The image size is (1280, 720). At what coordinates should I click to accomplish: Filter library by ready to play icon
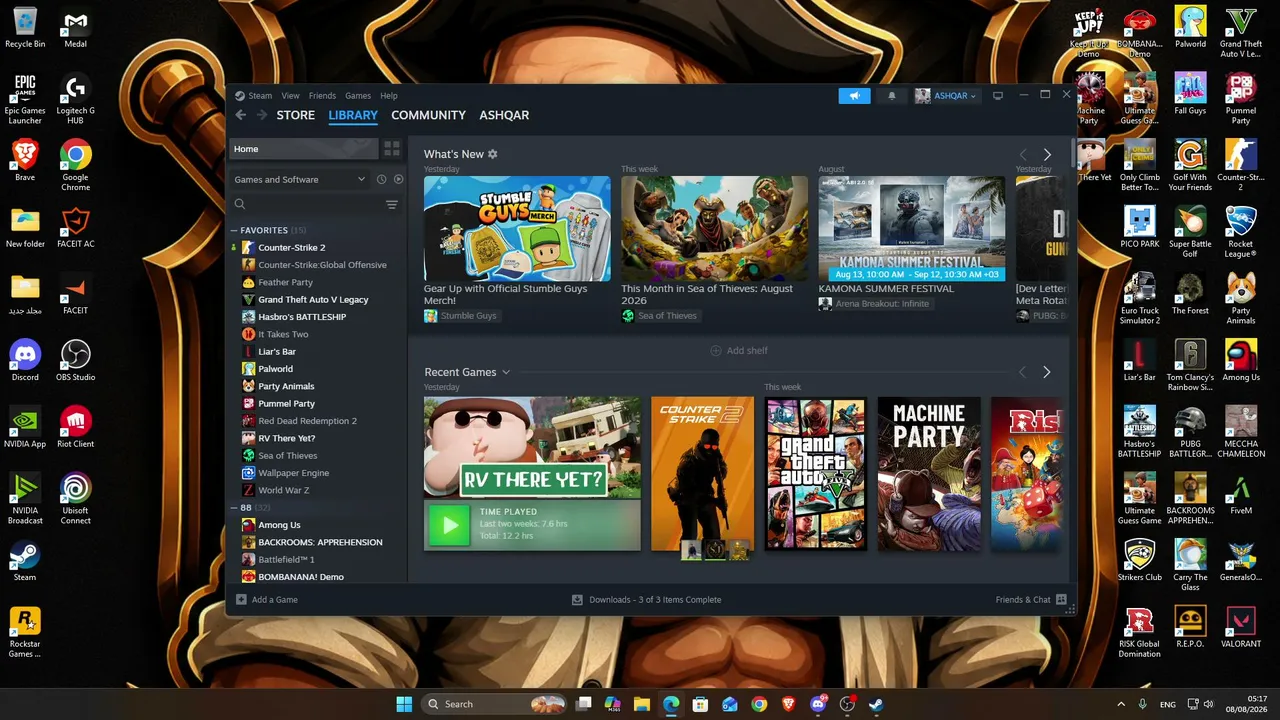(398, 179)
